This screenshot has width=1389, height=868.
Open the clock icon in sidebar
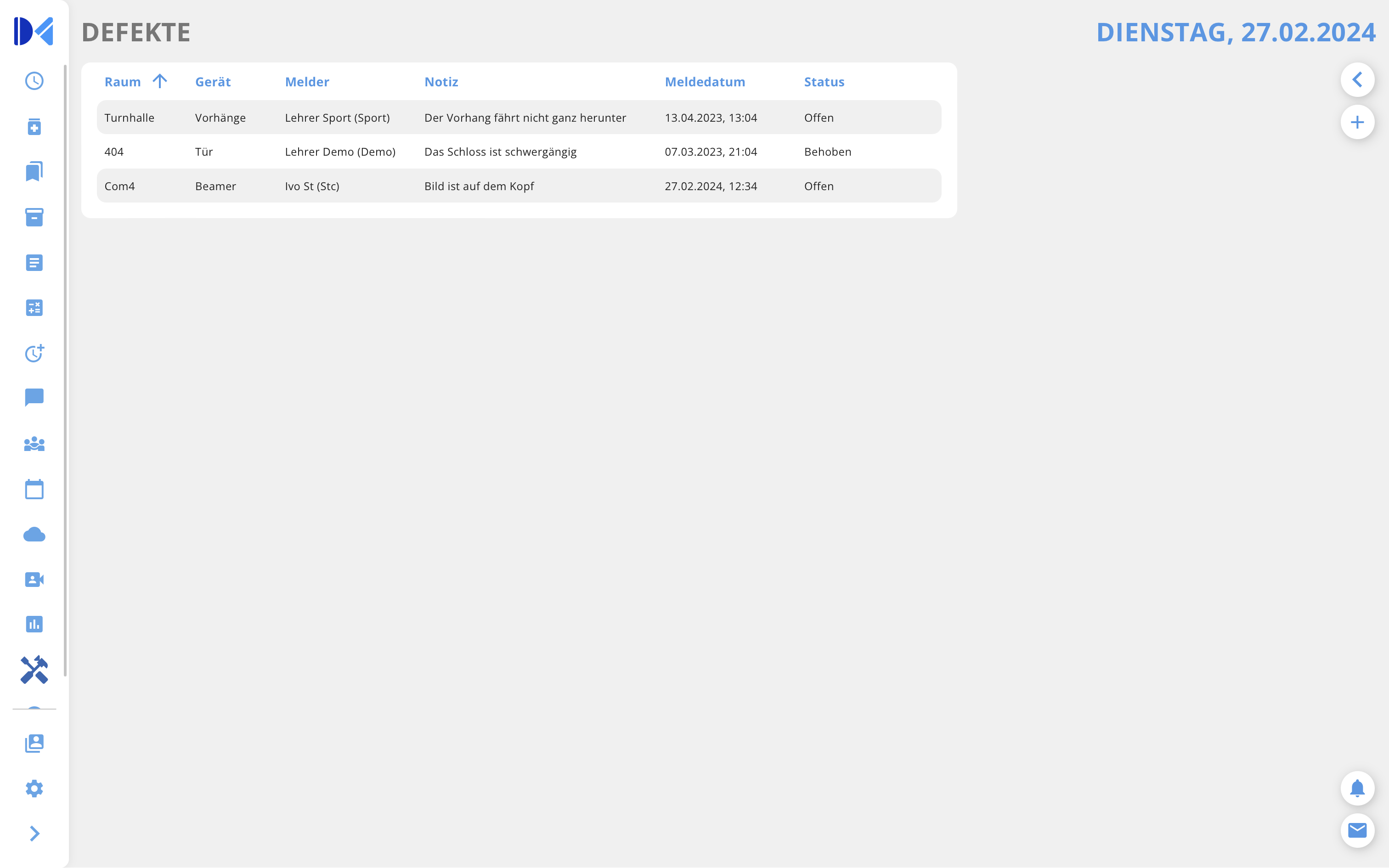click(34, 81)
